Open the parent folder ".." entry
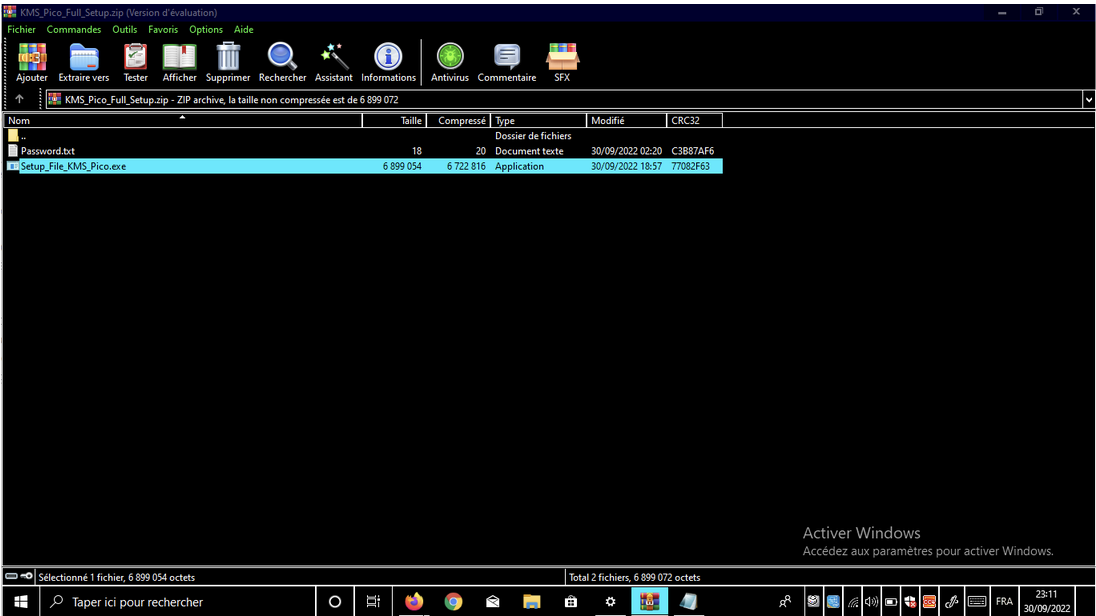 pos(22,136)
